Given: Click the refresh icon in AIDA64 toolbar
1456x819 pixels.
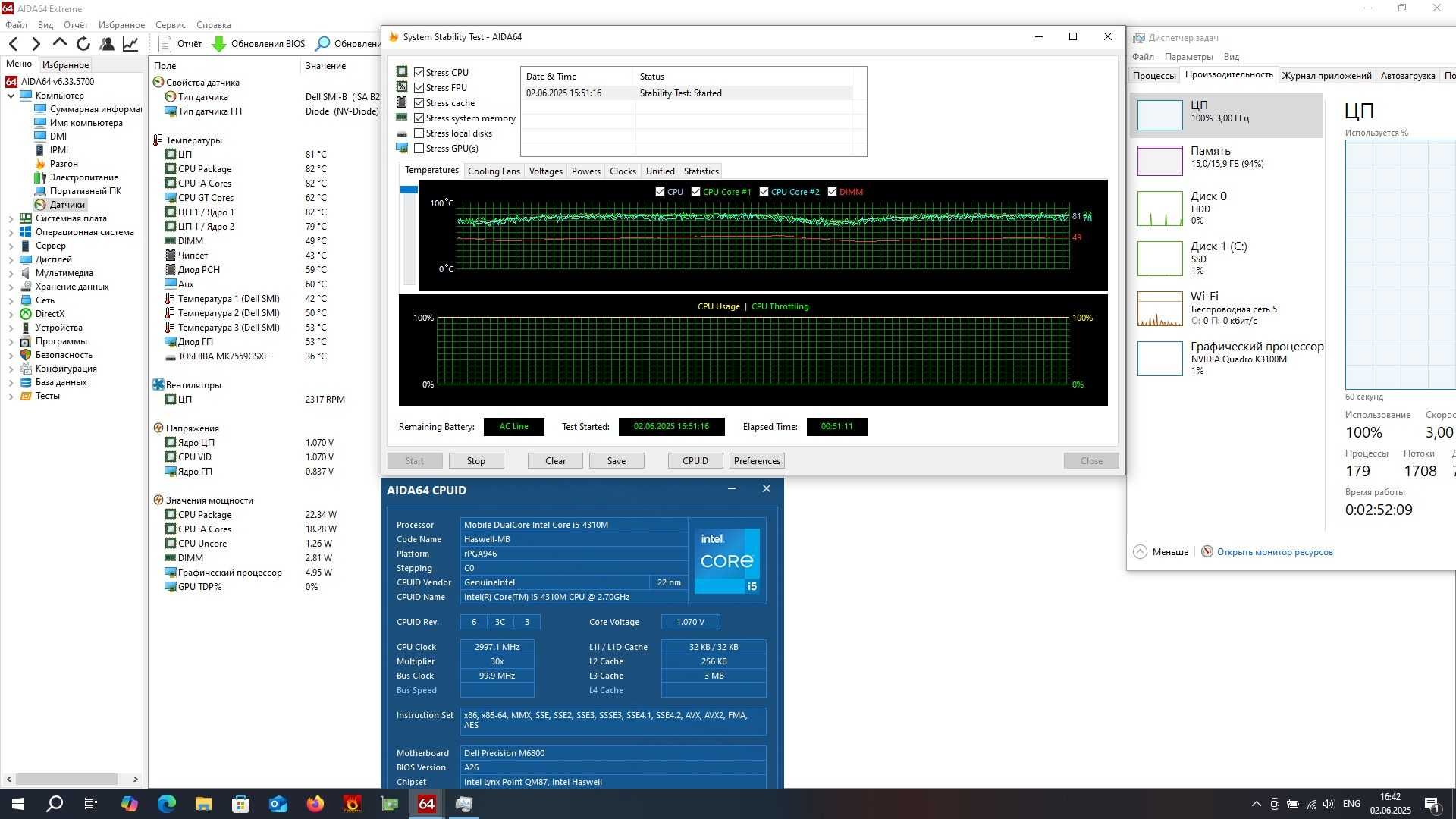Looking at the screenshot, I should click(x=83, y=44).
